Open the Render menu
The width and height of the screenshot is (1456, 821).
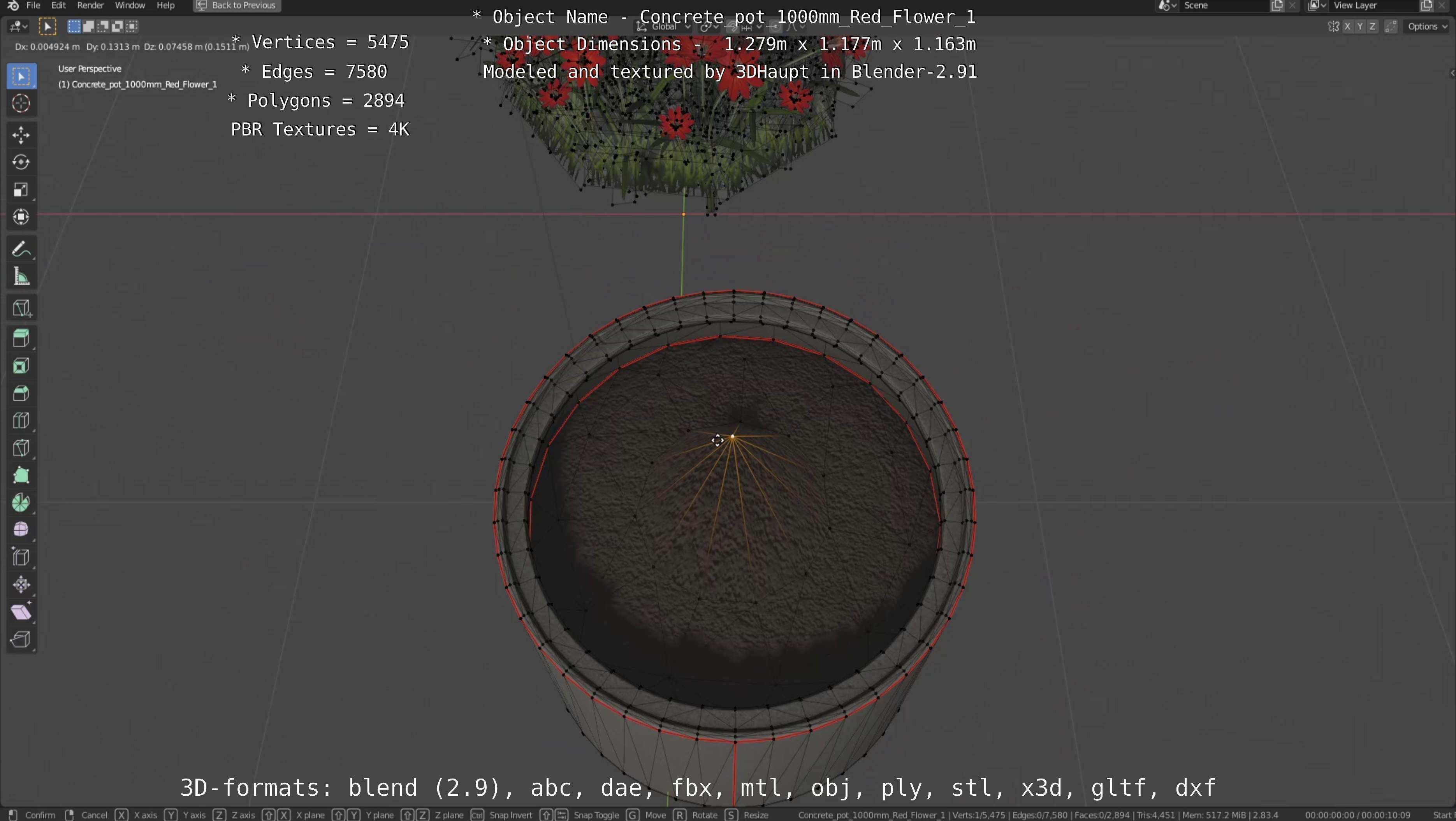pos(90,5)
